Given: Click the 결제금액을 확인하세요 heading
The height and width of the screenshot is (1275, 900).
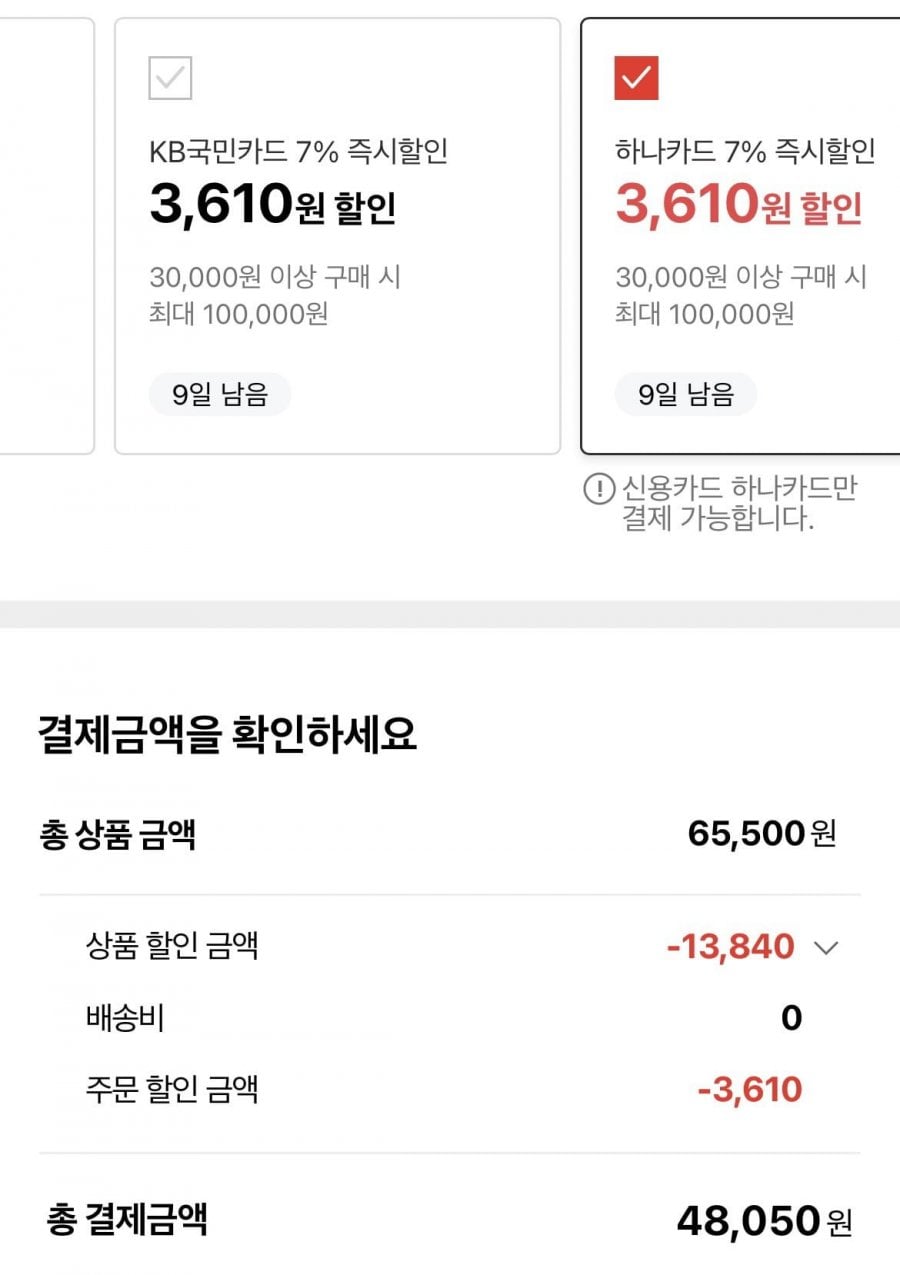Looking at the screenshot, I should pyautogui.click(x=227, y=736).
